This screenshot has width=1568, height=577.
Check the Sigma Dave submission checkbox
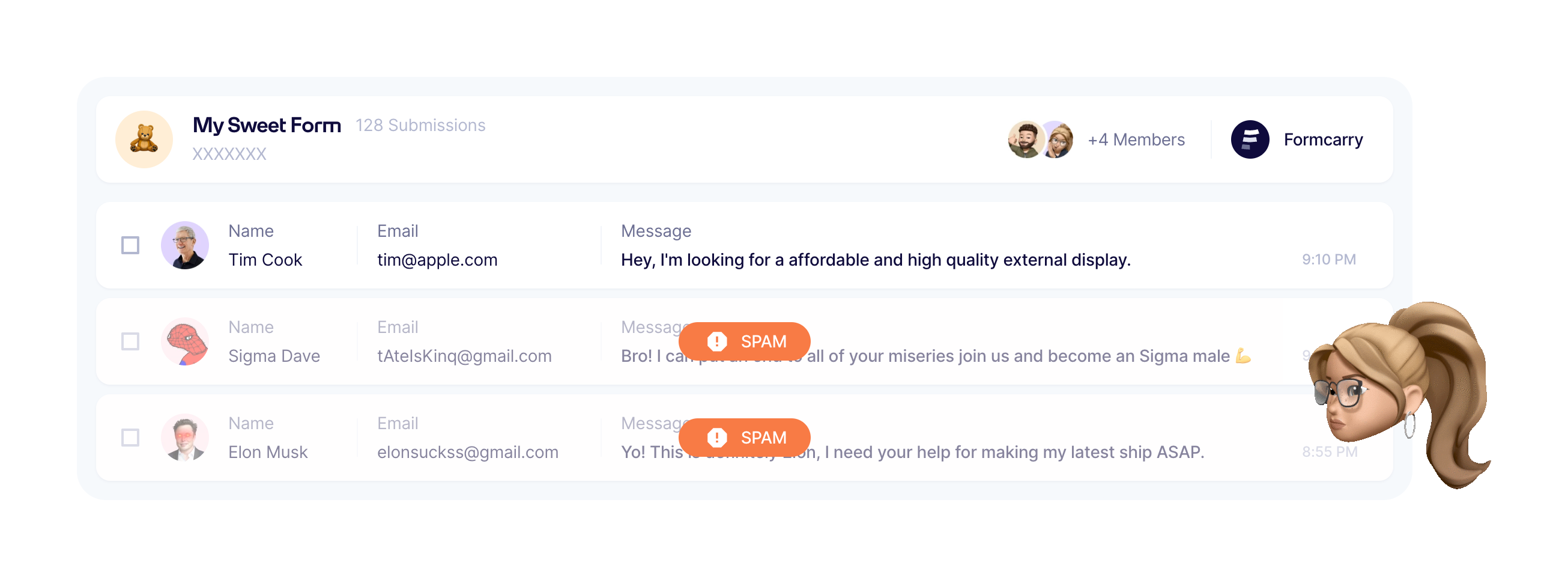click(x=130, y=341)
